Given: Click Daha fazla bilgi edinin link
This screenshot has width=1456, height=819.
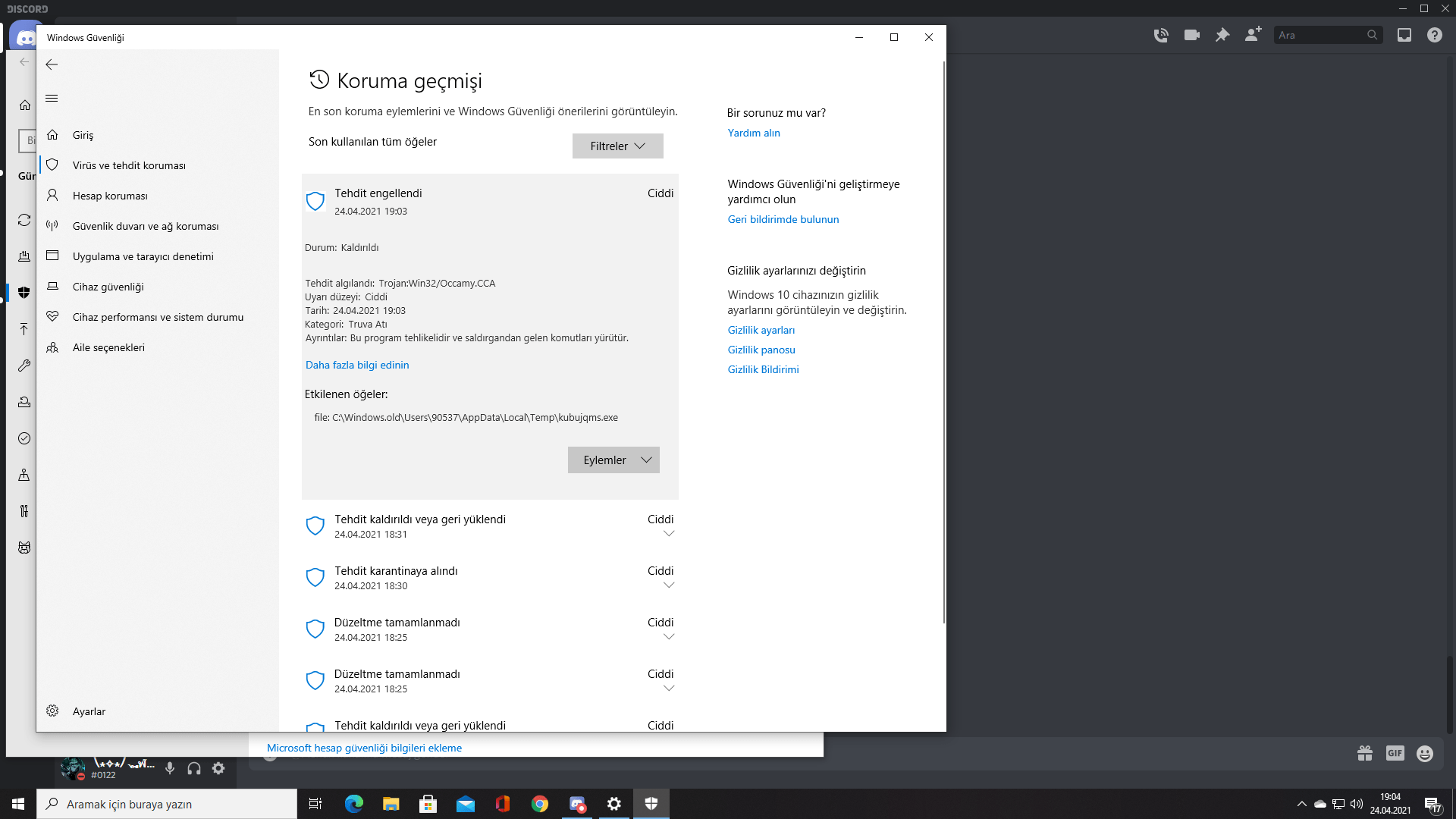Looking at the screenshot, I should point(357,365).
